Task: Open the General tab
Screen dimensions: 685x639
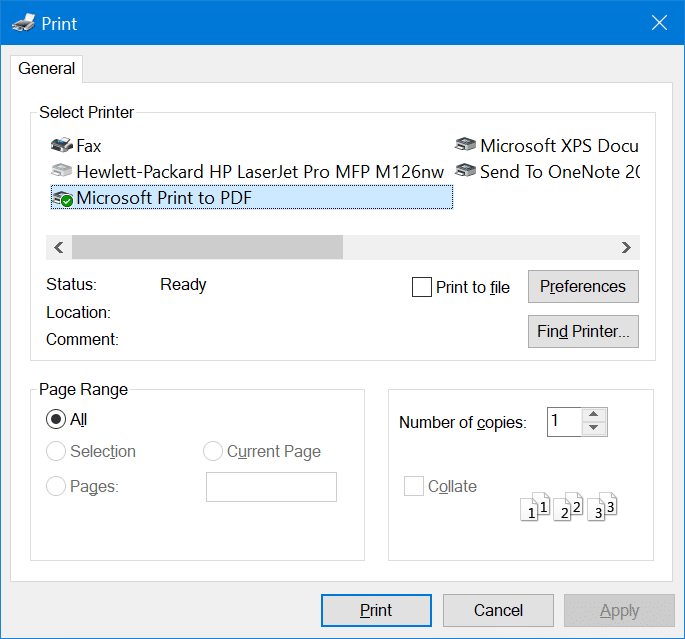Action: 46,69
